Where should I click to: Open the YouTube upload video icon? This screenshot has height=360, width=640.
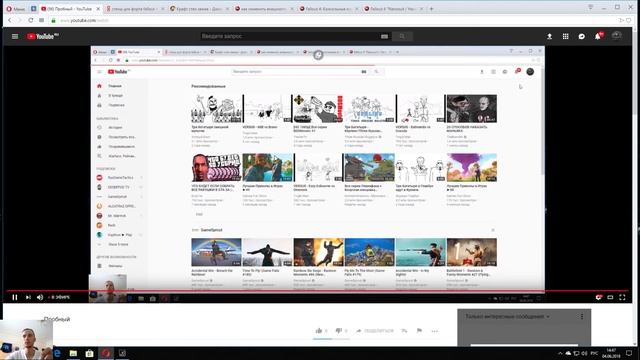[549, 36]
